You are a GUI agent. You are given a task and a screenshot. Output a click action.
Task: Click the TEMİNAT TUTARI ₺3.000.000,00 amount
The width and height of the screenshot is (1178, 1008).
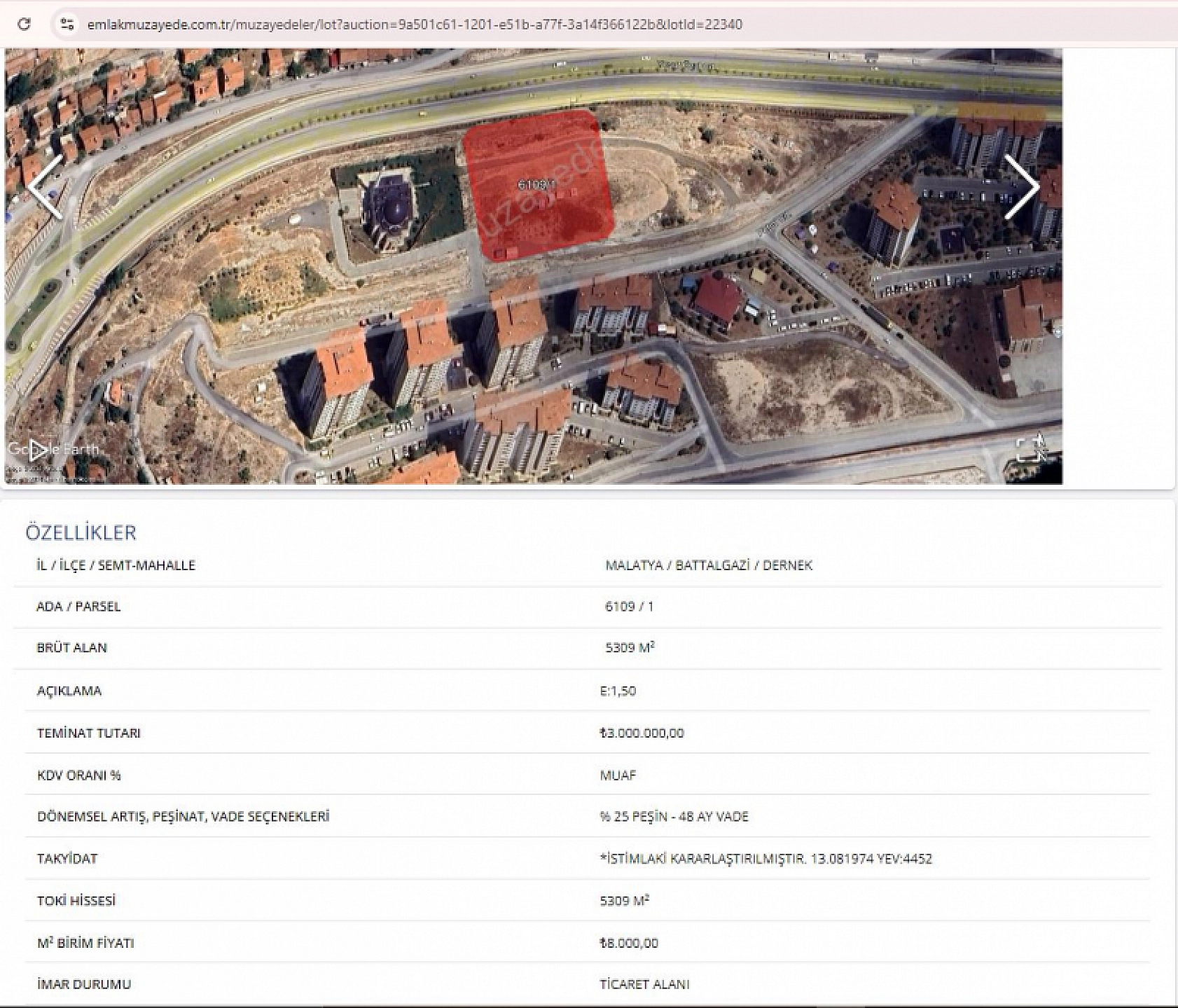pos(642,733)
